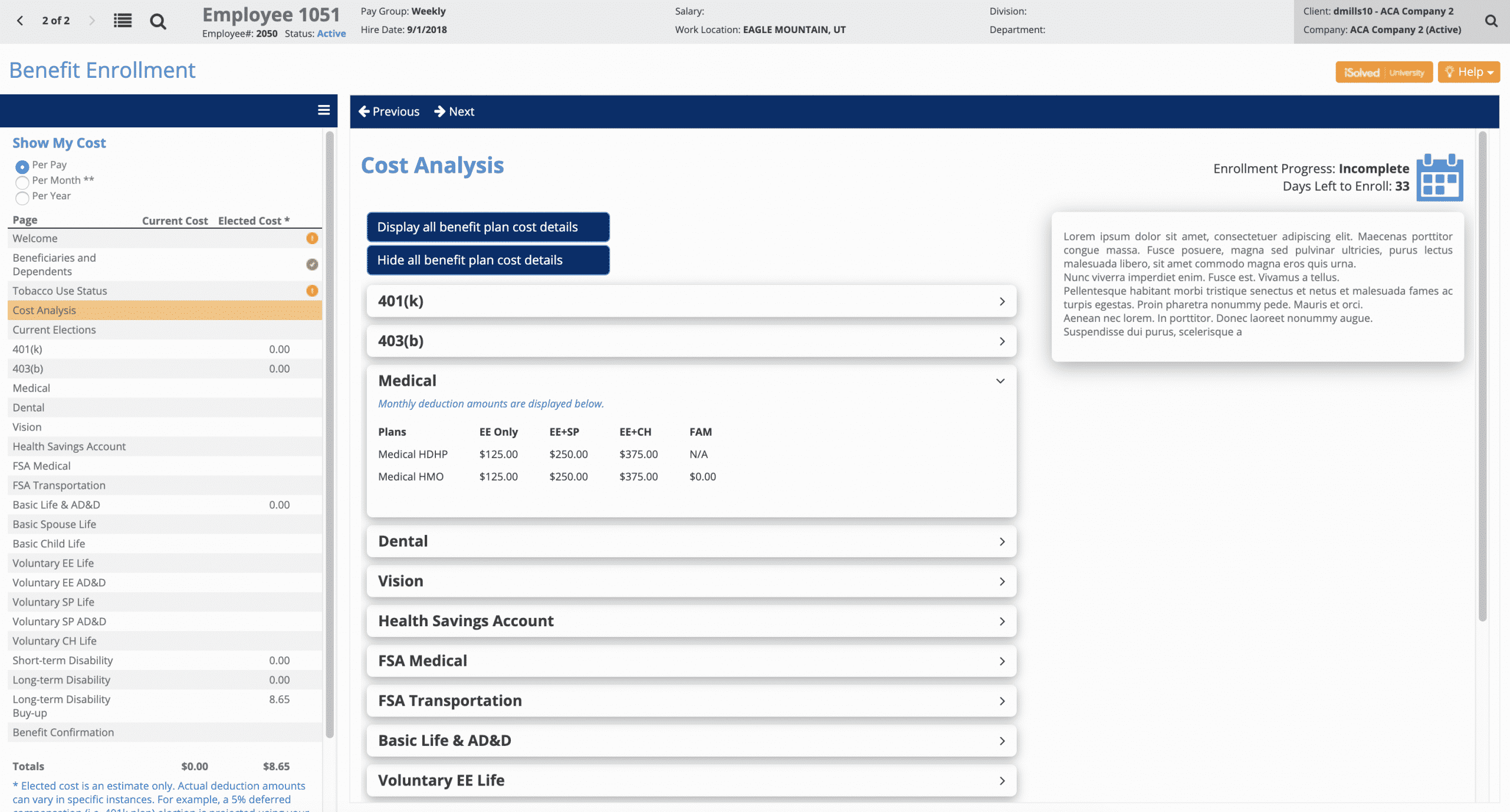Screen dimensions: 1510x812
Task: Expand the FSA Medical section
Action: pos(691,661)
